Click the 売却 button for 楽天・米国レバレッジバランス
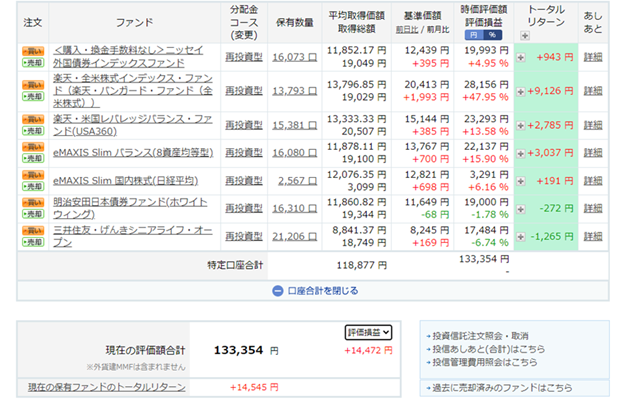 (32, 130)
